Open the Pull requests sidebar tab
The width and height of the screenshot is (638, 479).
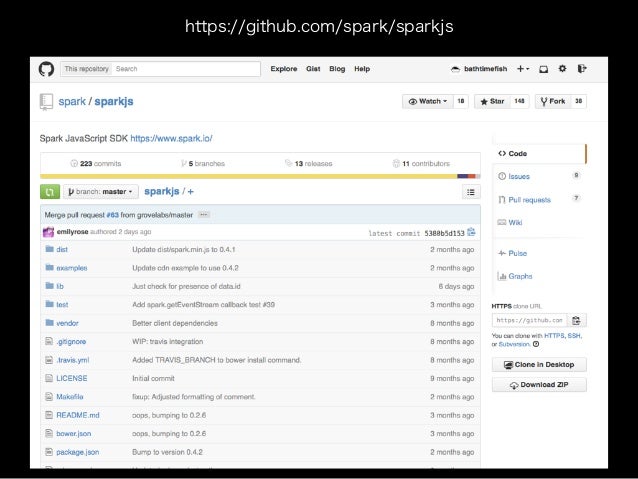[x=539, y=199]
